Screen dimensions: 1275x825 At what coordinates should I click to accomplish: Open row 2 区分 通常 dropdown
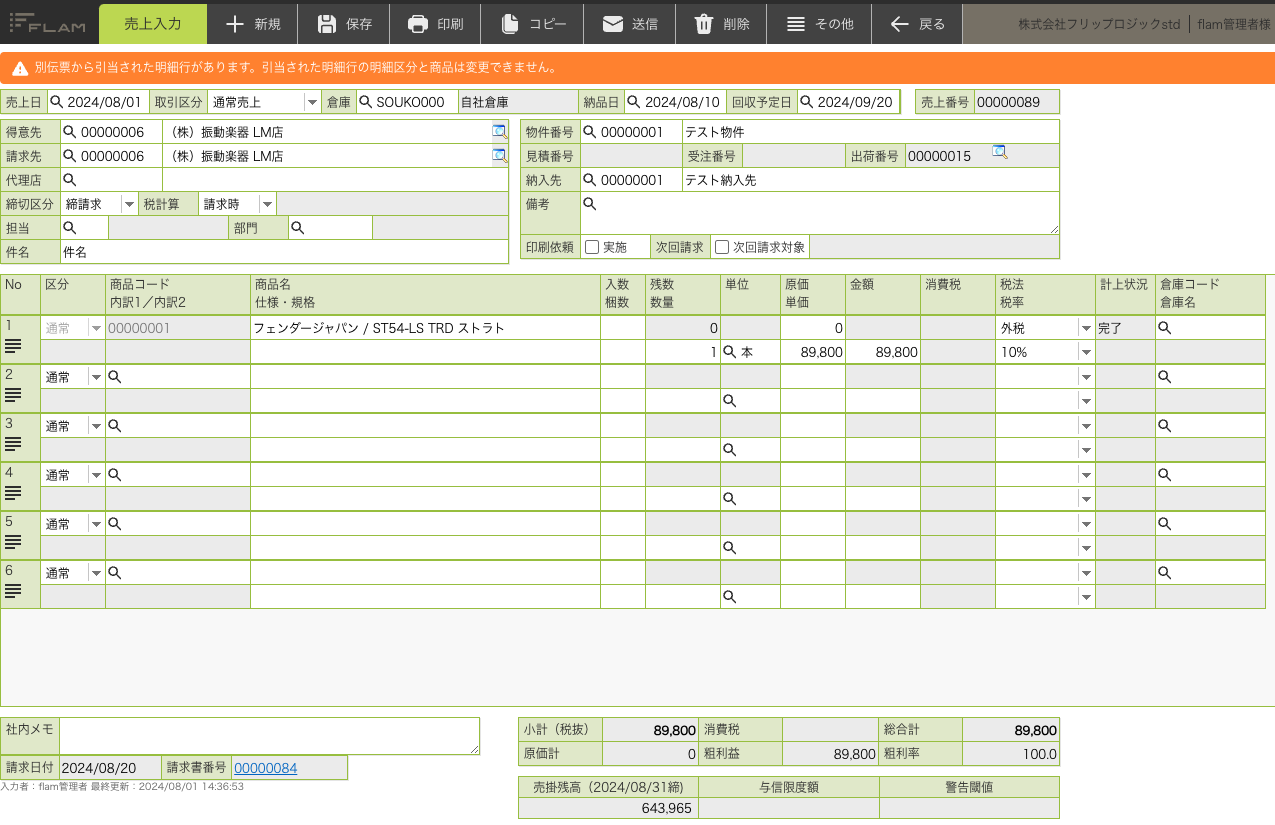(x=96, y=377)
